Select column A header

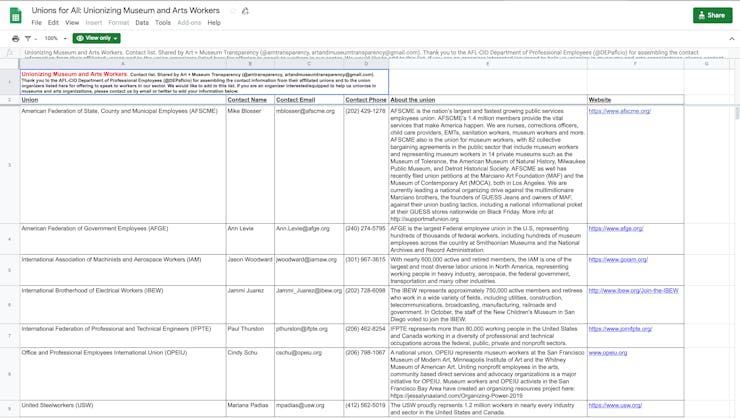[x=122, y=64]
